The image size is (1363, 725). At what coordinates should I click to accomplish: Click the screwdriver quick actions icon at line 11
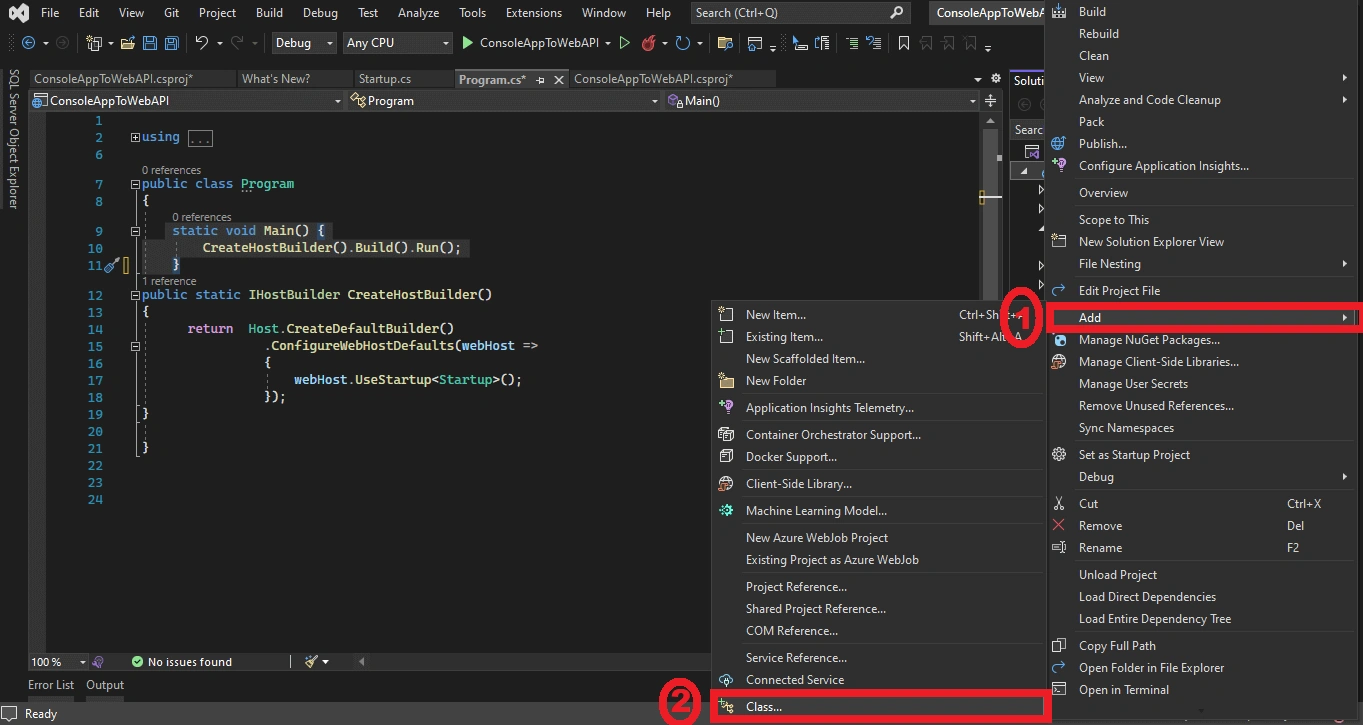[111, 265]
